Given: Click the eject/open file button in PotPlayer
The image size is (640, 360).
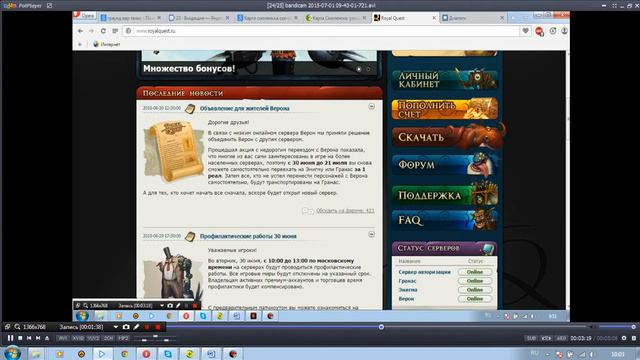Looking at the screenshot, I should [47, 338].
